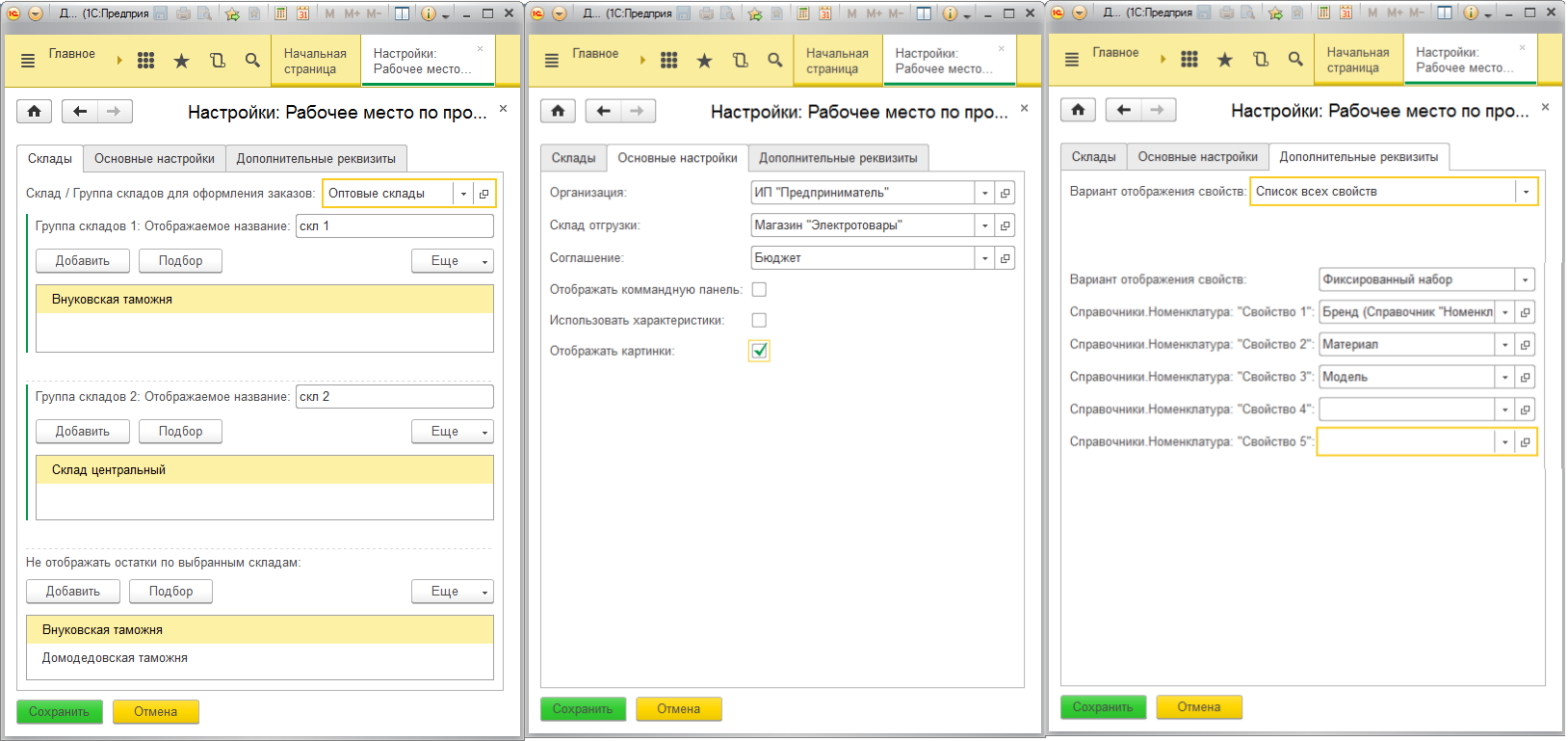Enable Использовать характеристики checkbox

click(759, 320)
